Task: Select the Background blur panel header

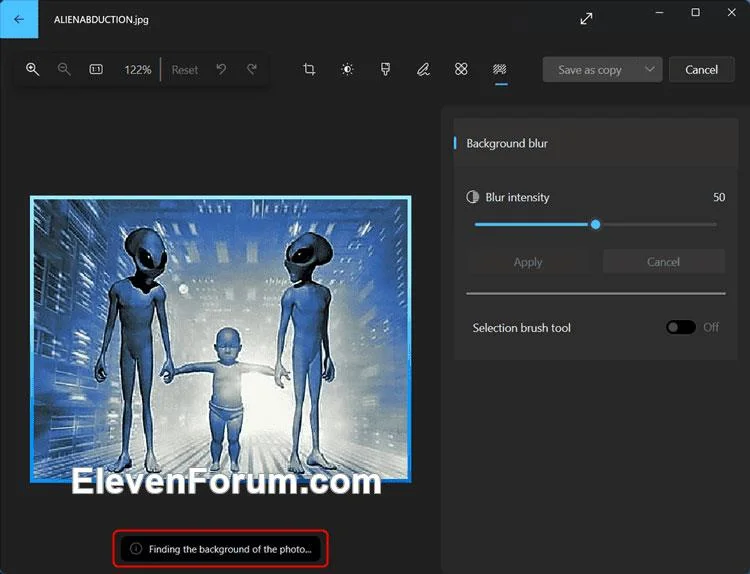Action: point(596,143)
